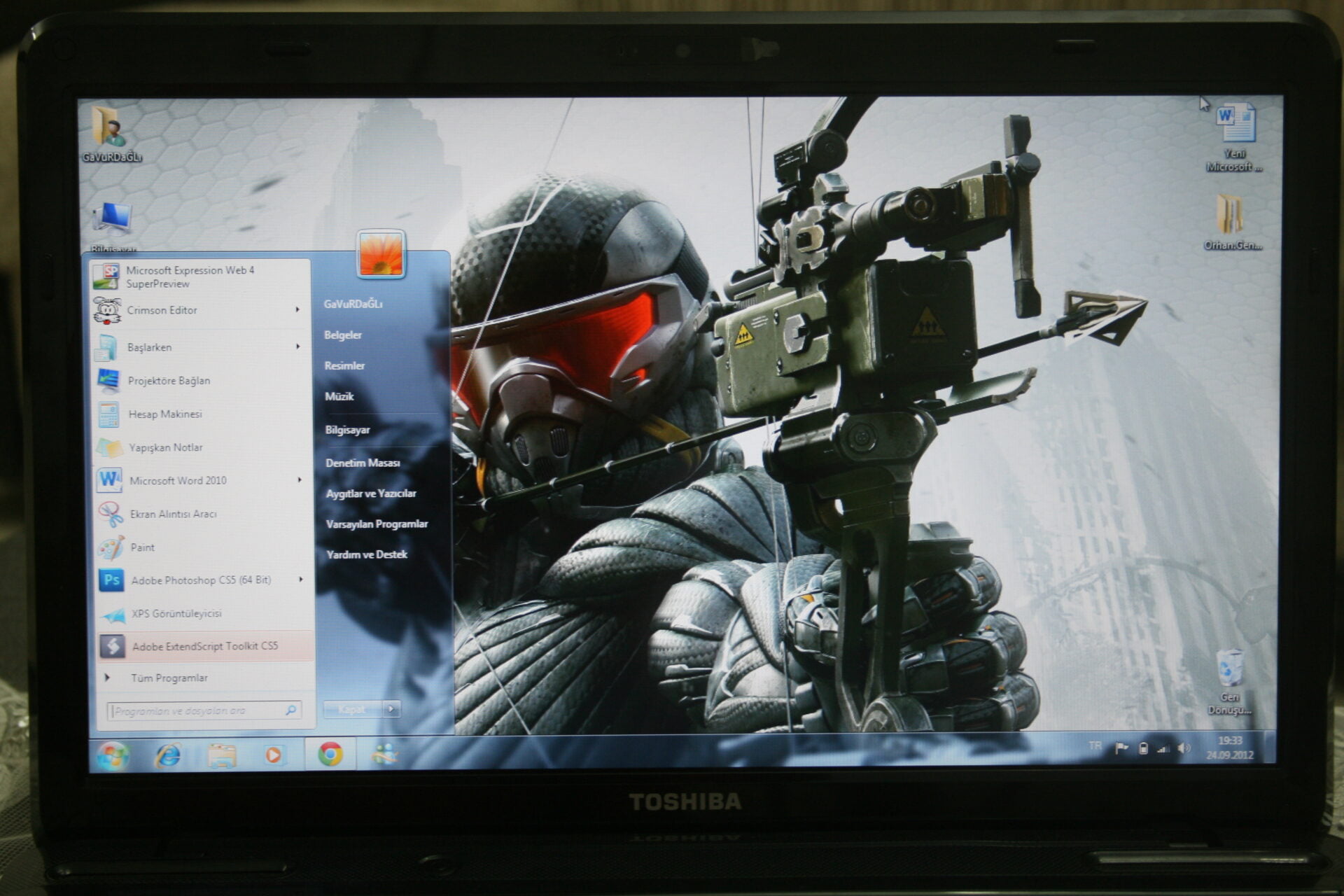Click volume speaker tray icon
The width and height of the screenshot is (1344, 896).
(1184, 748)
